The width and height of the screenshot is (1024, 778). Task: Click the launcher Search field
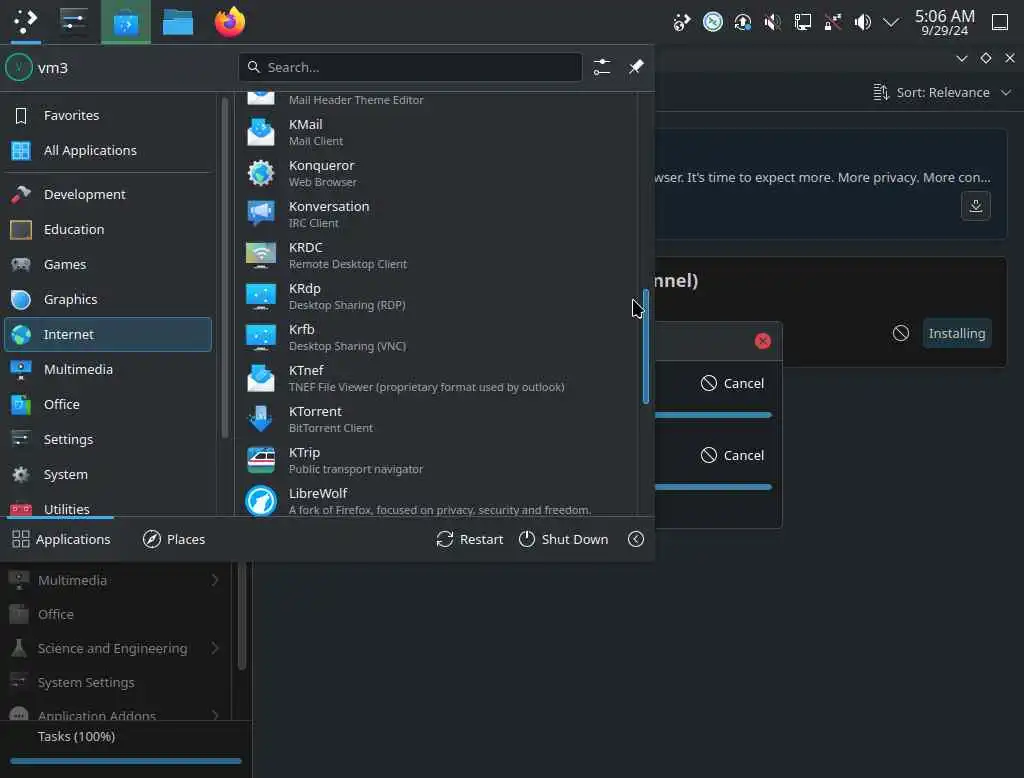[411, 67]
